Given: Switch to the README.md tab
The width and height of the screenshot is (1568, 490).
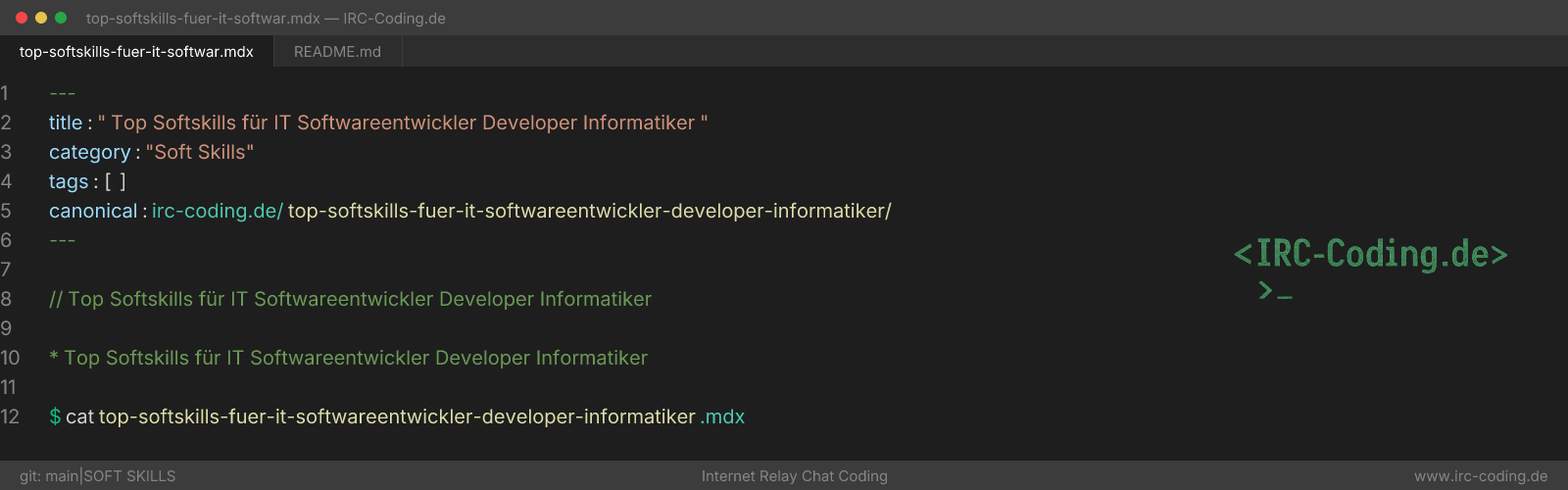Looking at the screenshot, I should click(337, 52).
